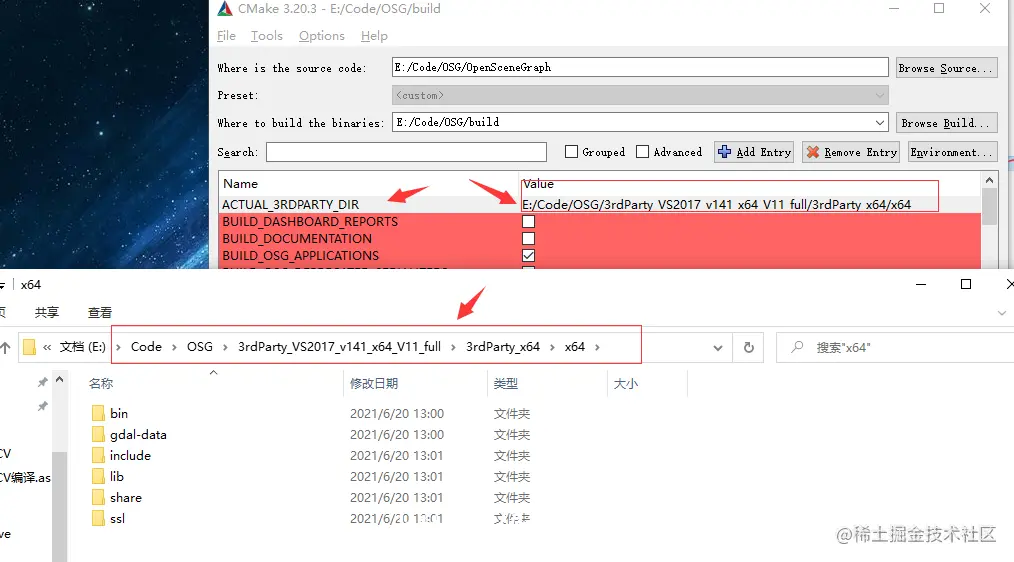Click the Value column header

click(x=538, y=184)
